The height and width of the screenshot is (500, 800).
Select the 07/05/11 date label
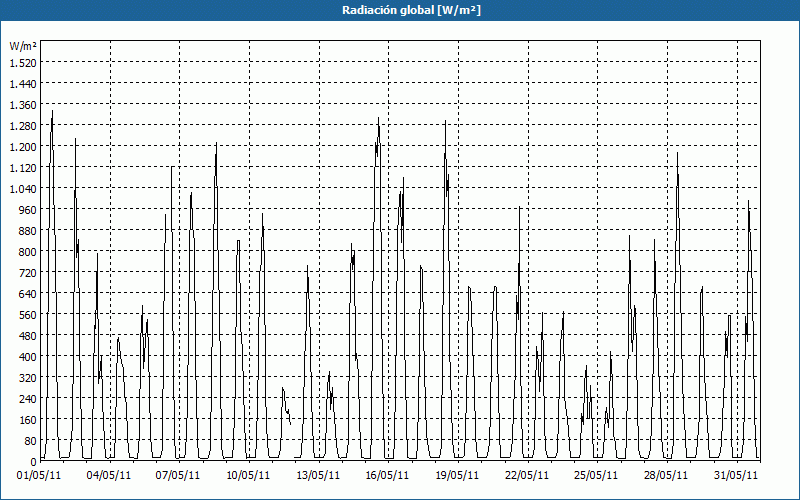[178, 476]
